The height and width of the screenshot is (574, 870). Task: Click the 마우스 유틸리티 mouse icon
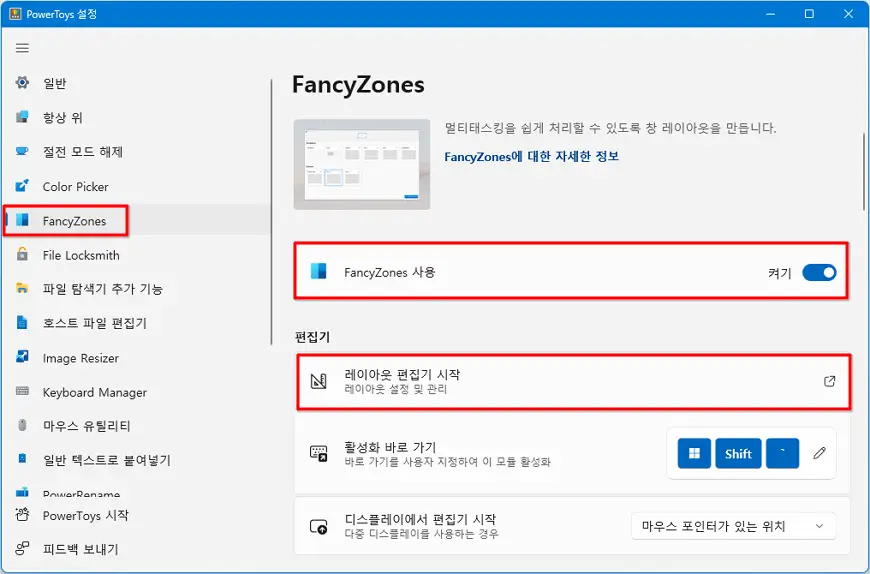click(x=22, y=426)
